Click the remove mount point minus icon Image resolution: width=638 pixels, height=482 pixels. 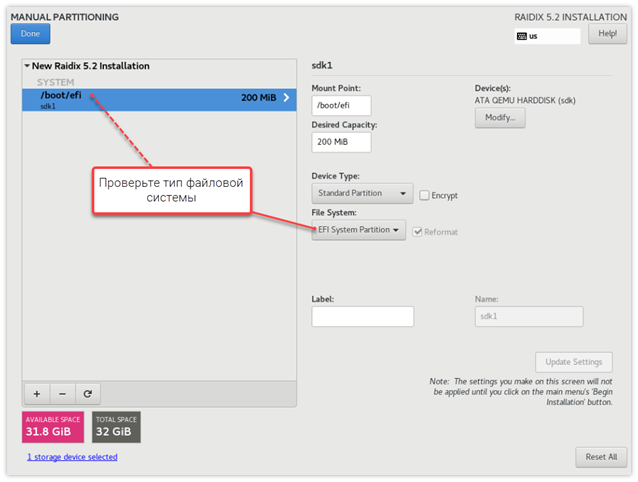[61, 393]
